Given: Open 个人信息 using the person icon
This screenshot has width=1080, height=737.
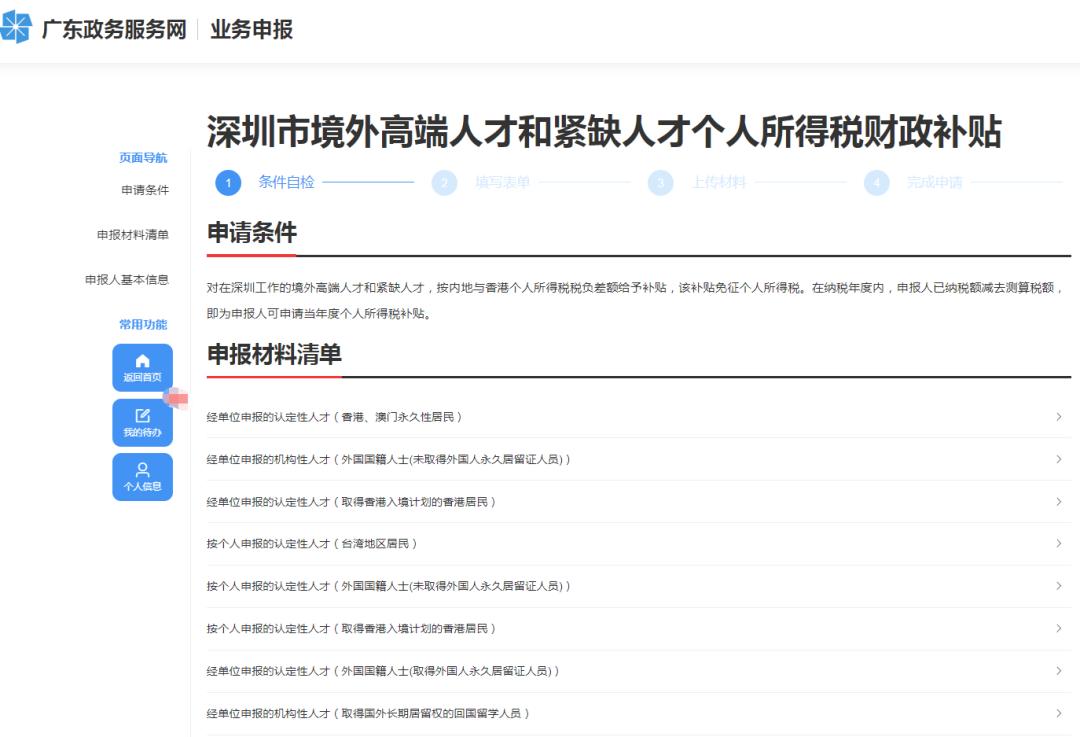Looking at the screenshot, I should click(x=142, y=475).
